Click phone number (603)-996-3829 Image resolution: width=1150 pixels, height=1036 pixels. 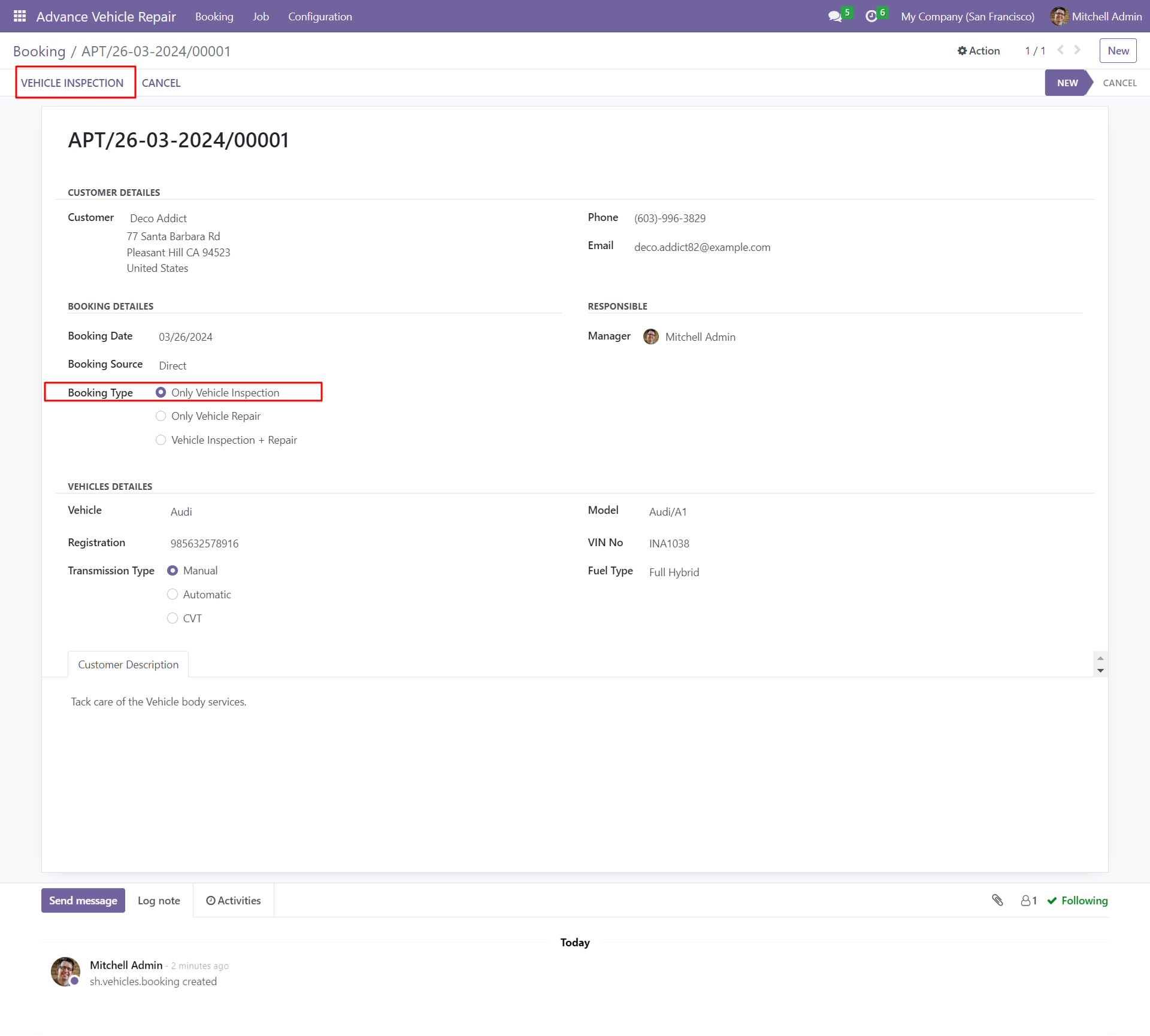pyautogui.click(x=670, y=218)
